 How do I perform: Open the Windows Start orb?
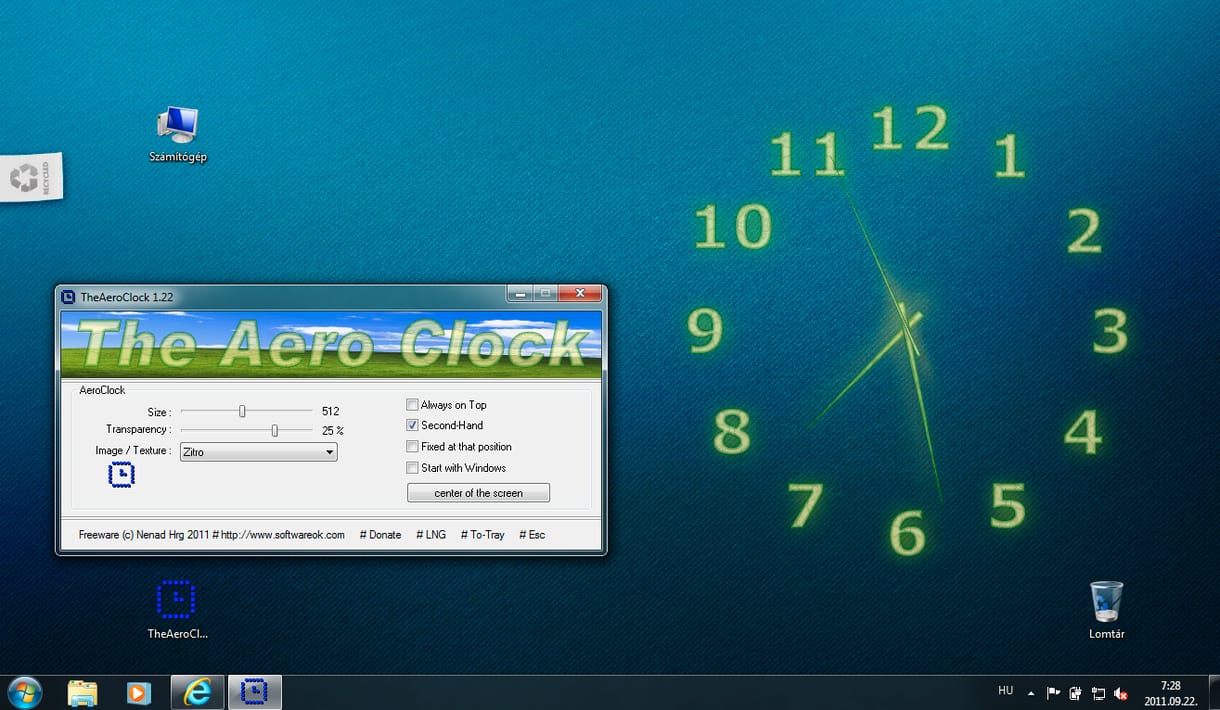coord(24,692)
